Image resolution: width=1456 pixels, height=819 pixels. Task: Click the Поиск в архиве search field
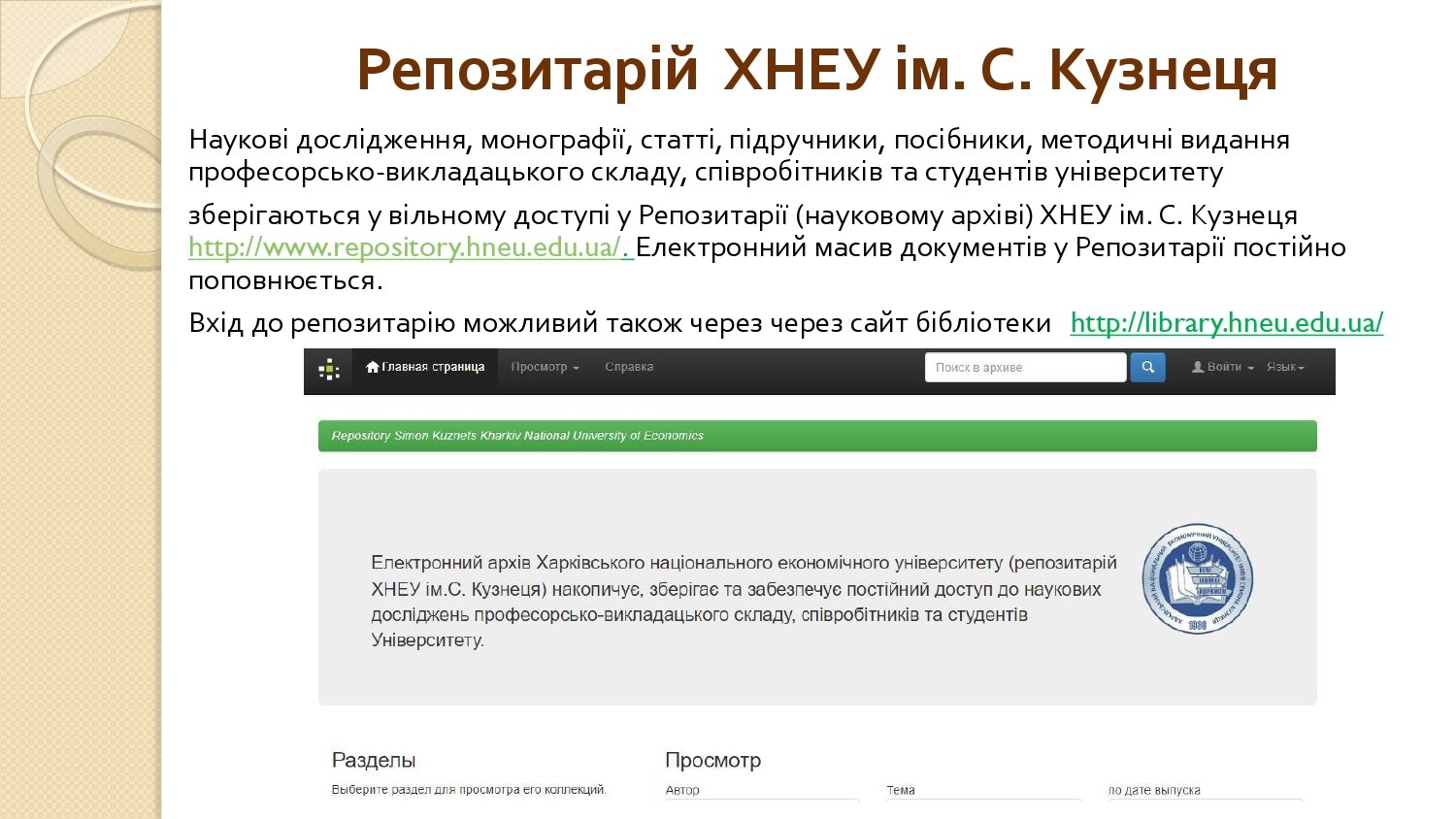1025,367
